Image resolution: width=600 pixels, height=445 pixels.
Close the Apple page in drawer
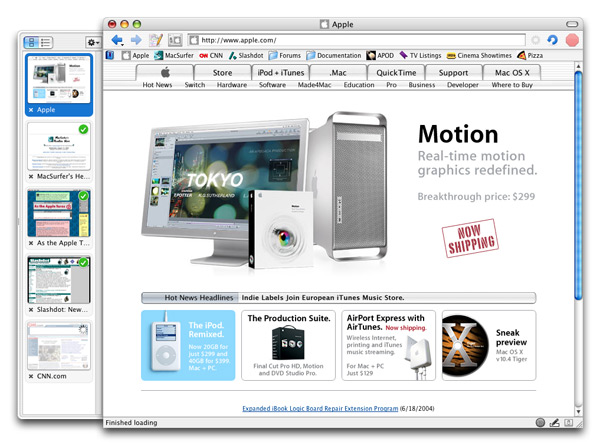pyautogui.click(x=31, y=110)
